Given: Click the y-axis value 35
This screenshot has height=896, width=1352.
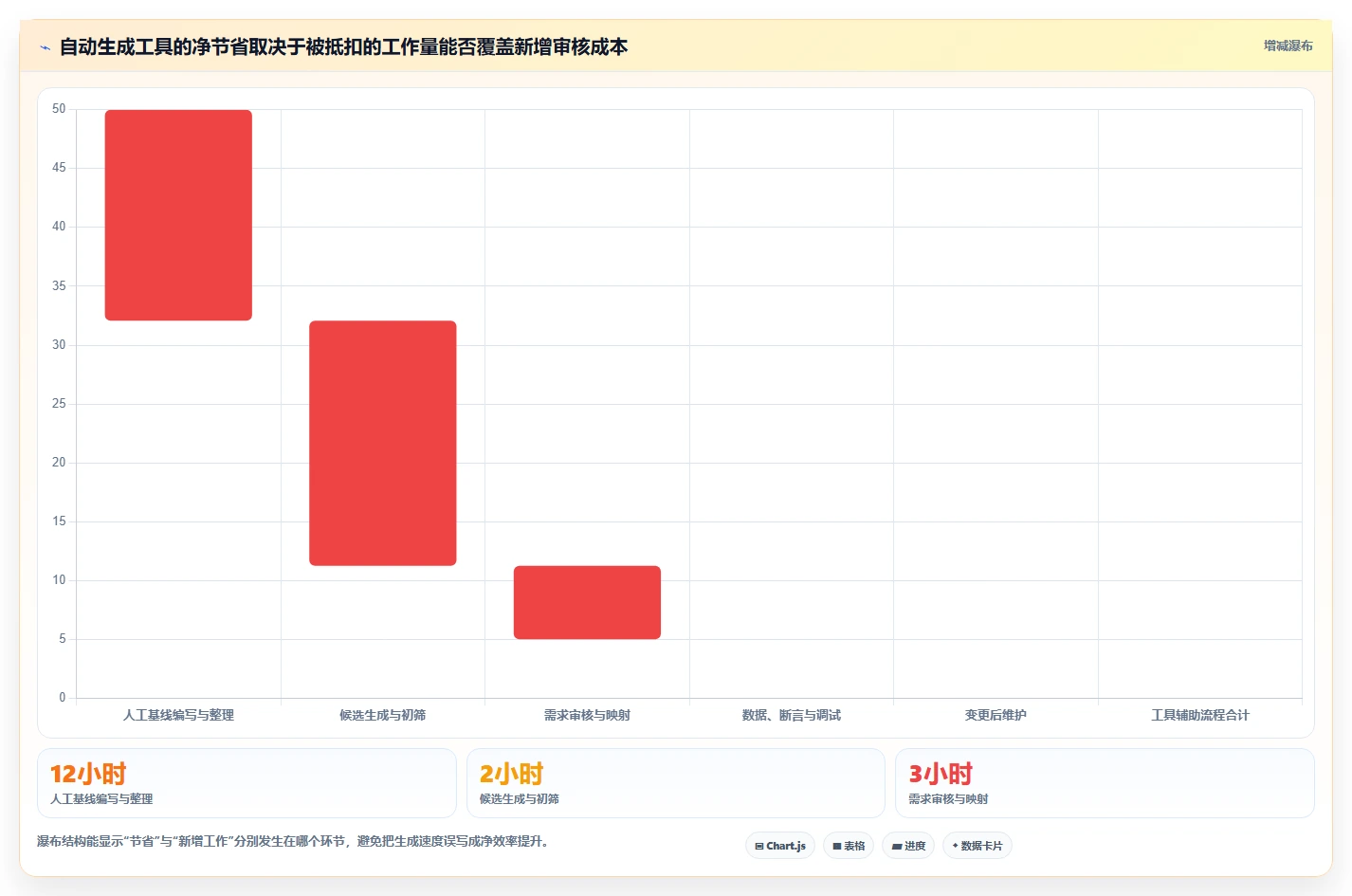Looking at the screenshot, I should pos(59,286).
